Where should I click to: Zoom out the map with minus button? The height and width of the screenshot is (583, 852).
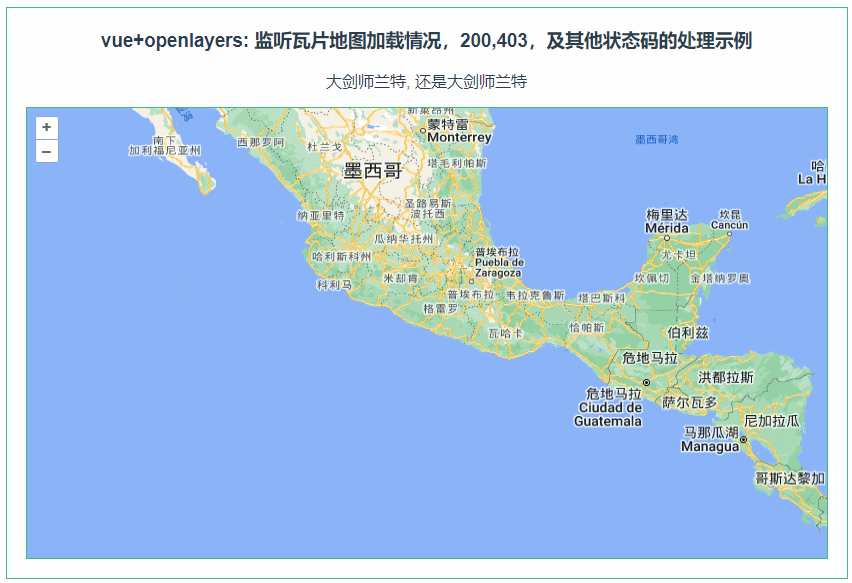(47, 152)
